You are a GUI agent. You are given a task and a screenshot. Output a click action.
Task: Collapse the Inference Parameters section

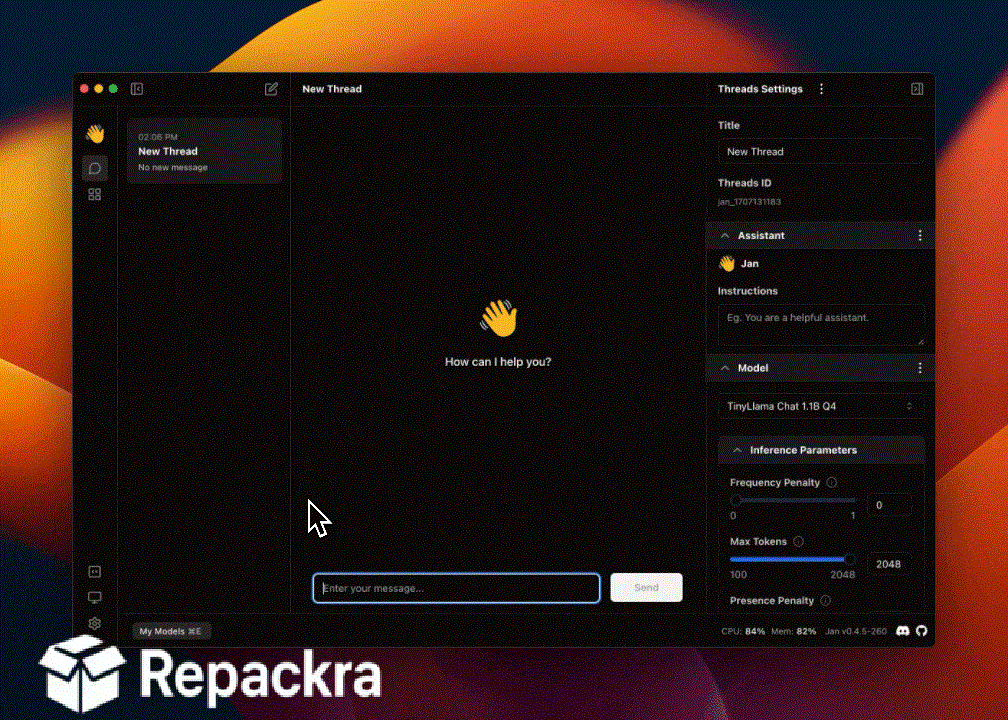click(737, 451)
